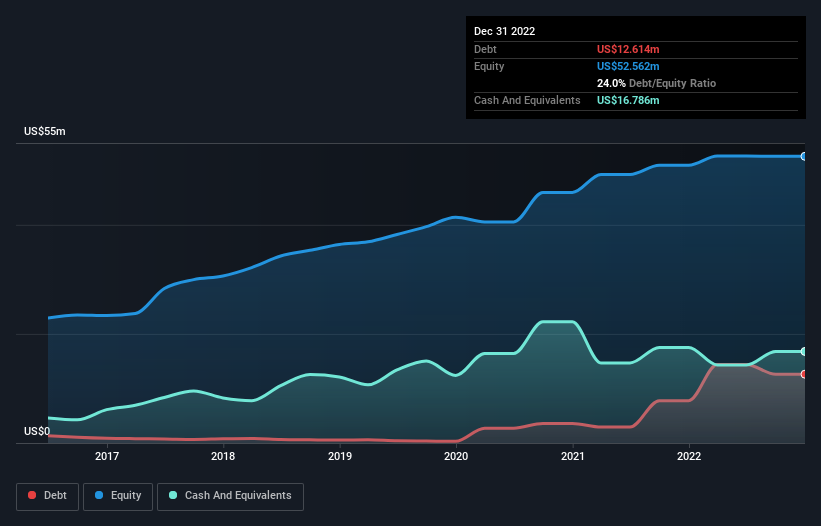The image size is (821, 526).
Task: Click the 2020 x-axis label
Action: [456, 456]
